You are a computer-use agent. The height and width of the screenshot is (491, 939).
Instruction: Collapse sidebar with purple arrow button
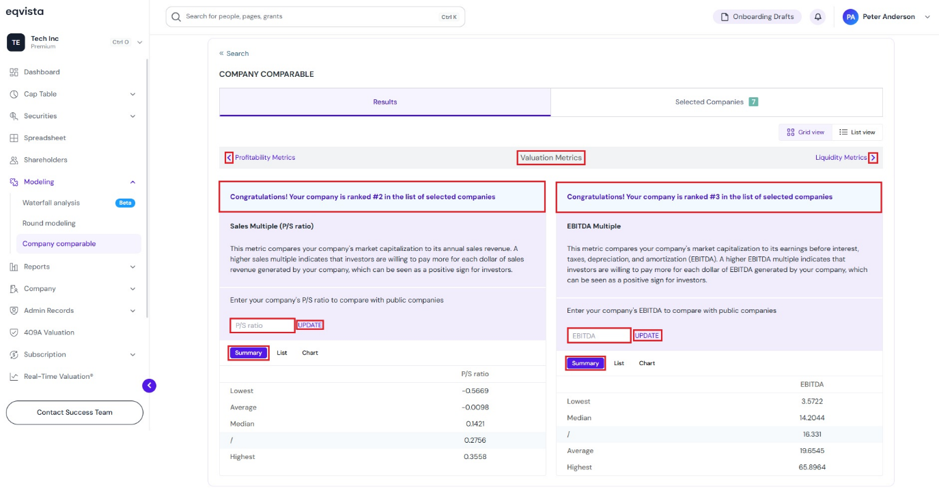[x=149, y=386]
